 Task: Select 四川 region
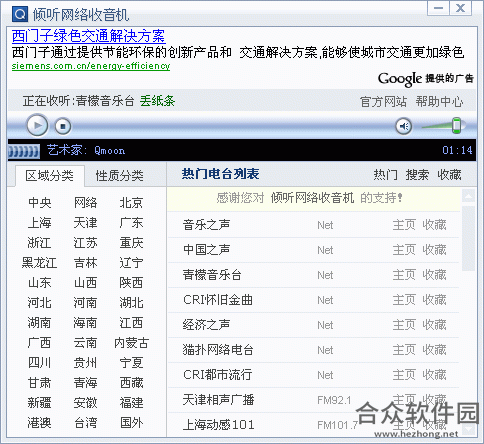click(x=39, y=363)
